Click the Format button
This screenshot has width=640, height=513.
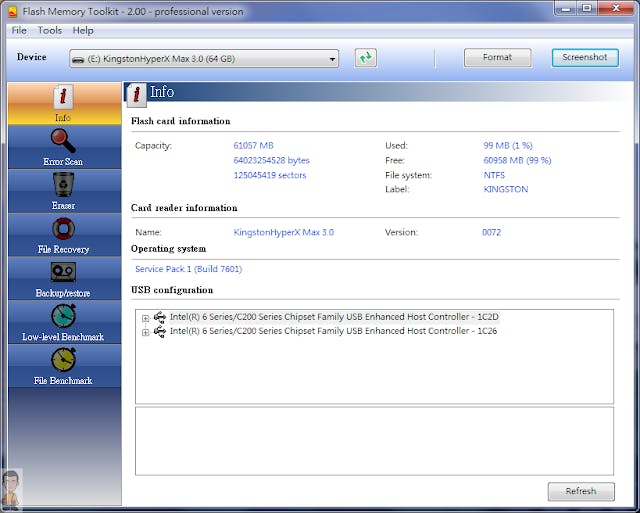tap(498, 58)
